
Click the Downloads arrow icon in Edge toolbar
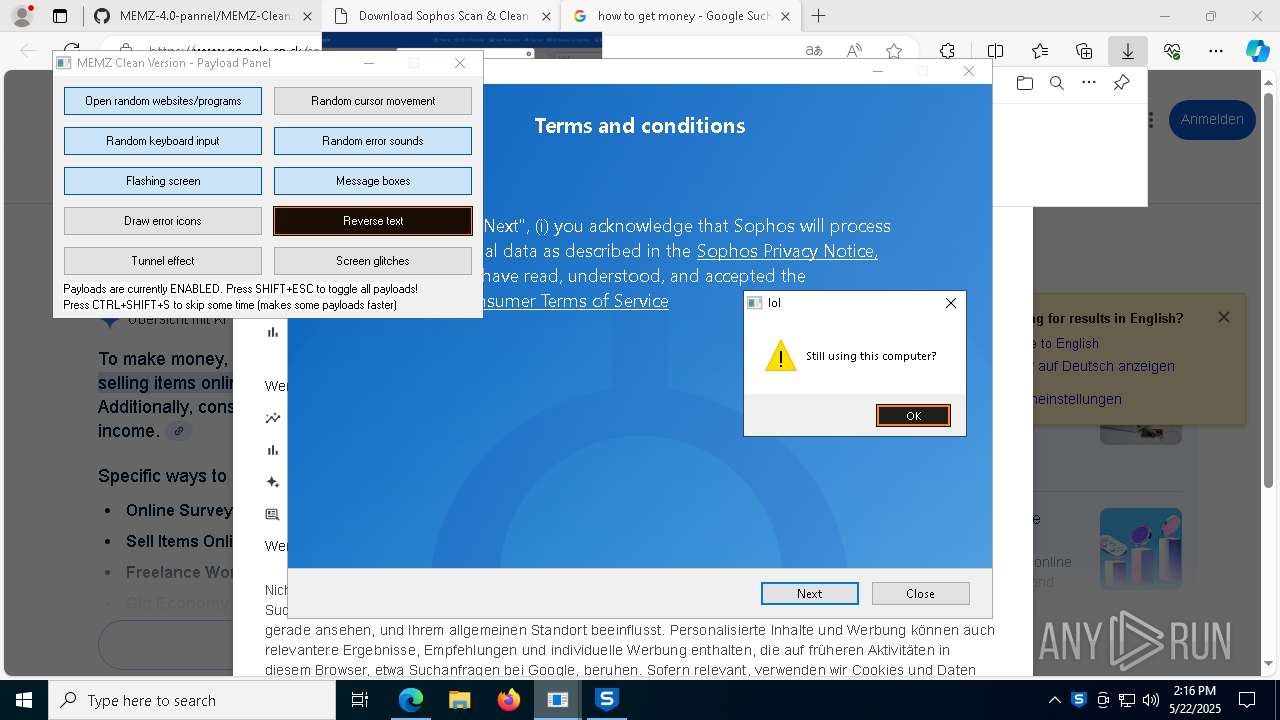tap(1128, 51)
